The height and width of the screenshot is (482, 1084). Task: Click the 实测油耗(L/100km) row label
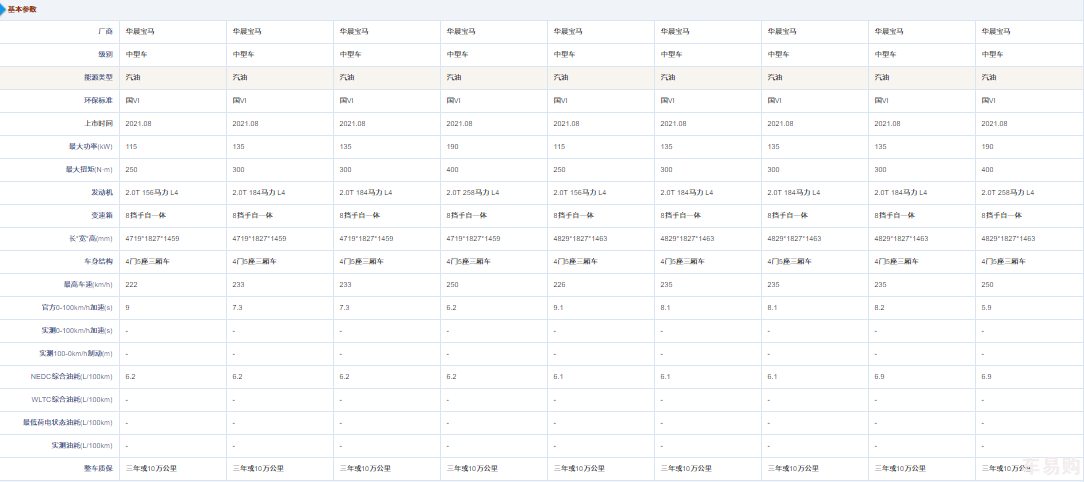[x=82, y=445]
